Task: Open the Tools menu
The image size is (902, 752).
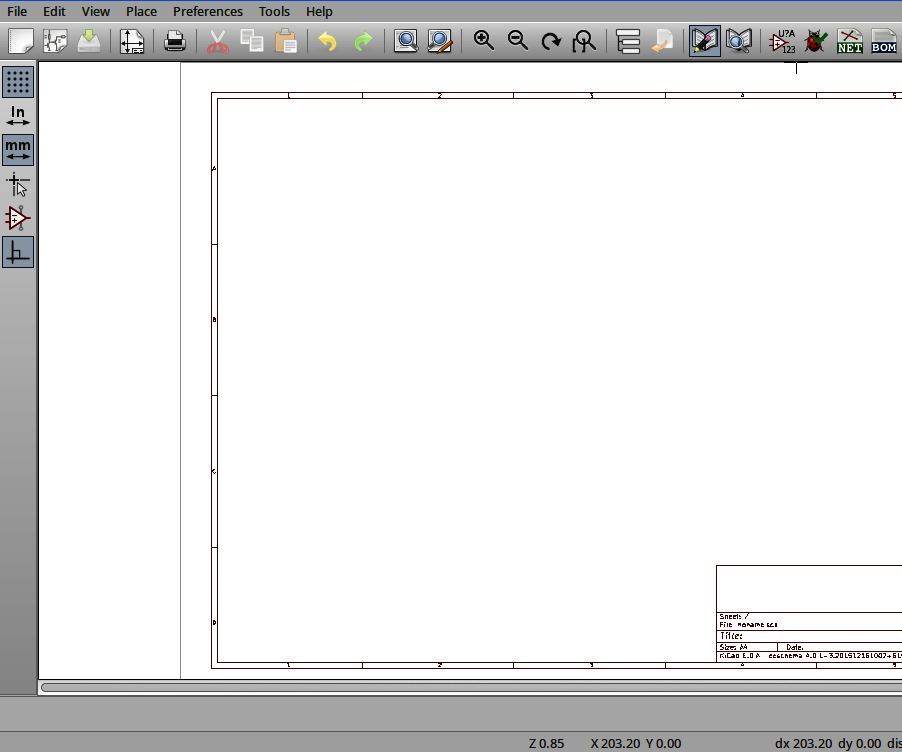Action: pos(274,12)
